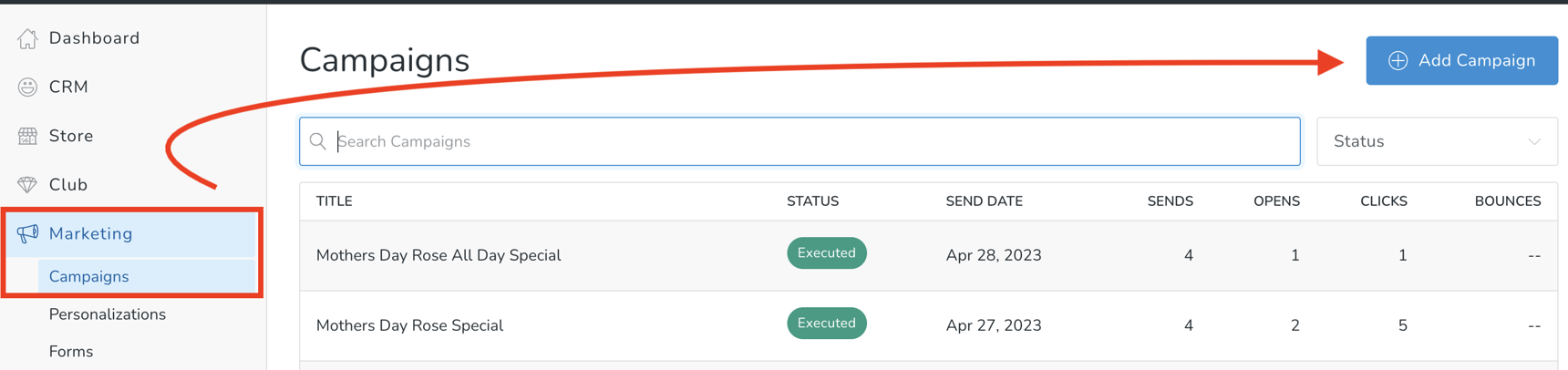The width and height of the screenshot is (1568, 370).
Task: Click the Opens column header
Action: pyautogui.click(x=1276, y=201)
